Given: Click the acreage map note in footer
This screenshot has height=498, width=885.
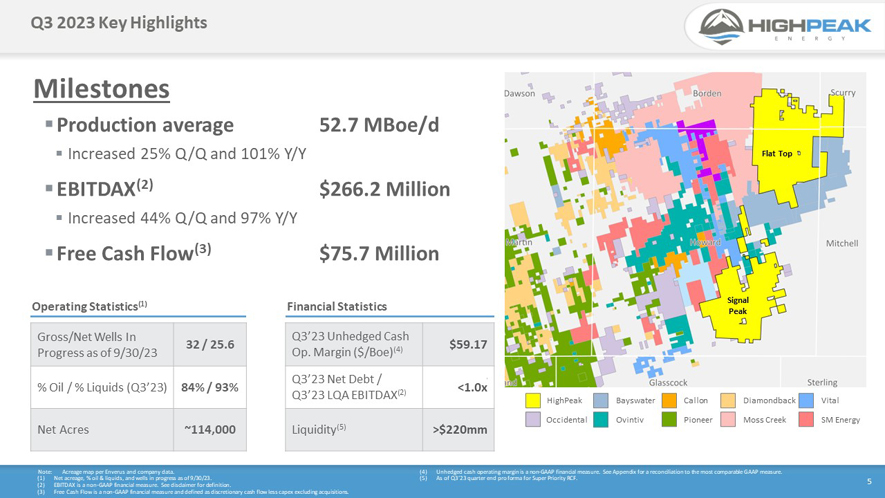Looking at the screenshot, I should point(106,472).
